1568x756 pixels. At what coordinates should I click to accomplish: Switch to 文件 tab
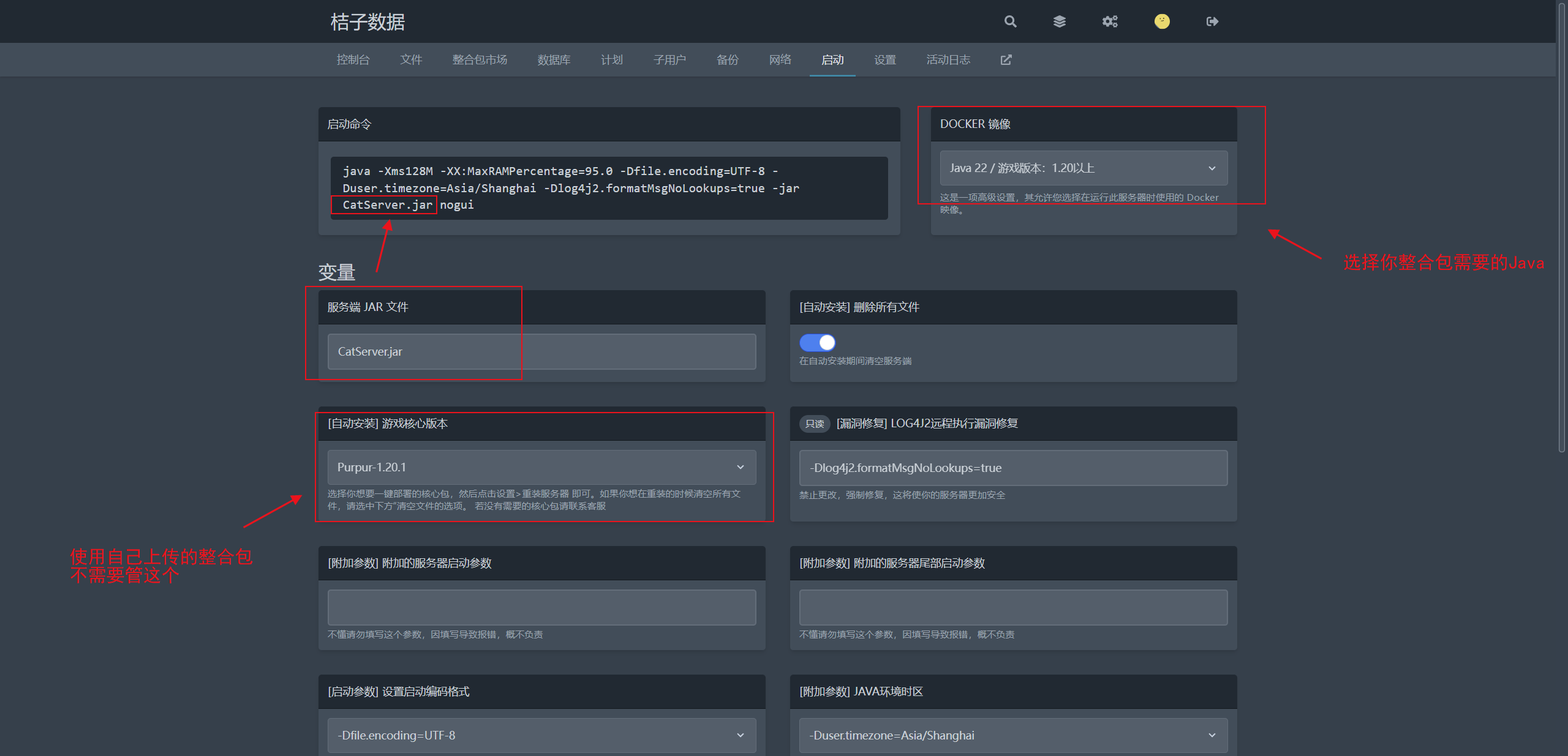(x=411, y=59)
